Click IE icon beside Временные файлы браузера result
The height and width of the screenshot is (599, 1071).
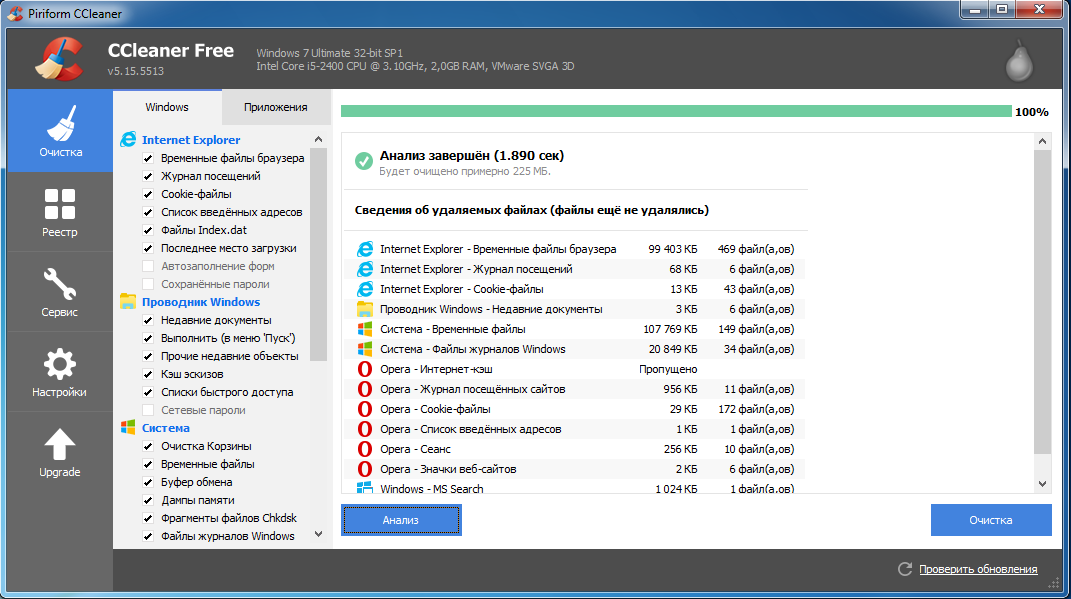365,249
